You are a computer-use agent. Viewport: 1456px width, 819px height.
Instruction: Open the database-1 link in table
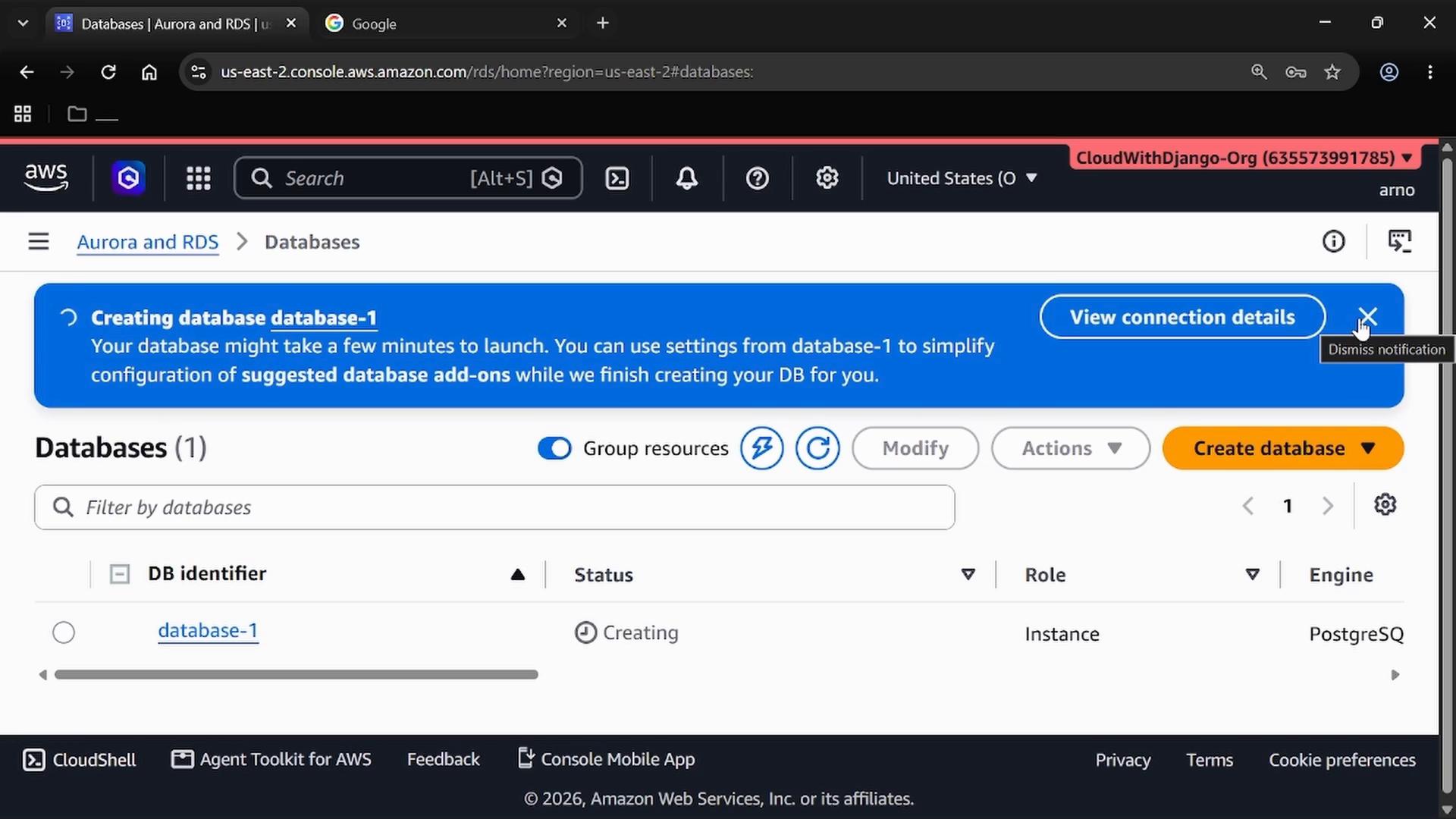pos(208,631)
